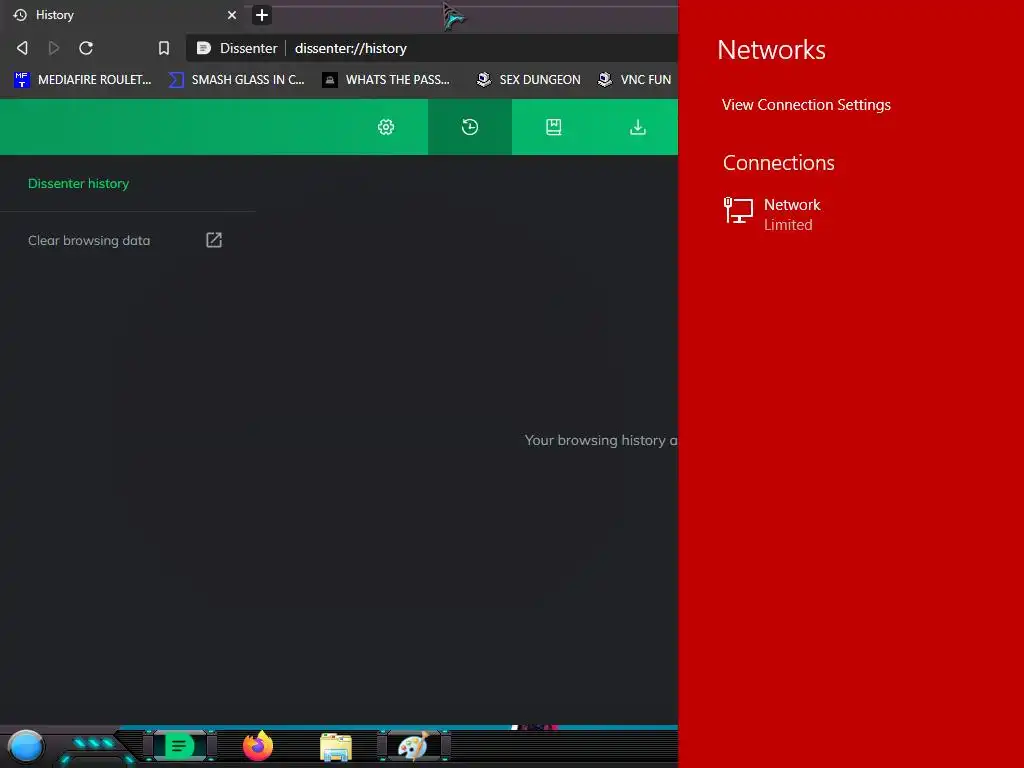Close the History tab

(x=232, y=15)
